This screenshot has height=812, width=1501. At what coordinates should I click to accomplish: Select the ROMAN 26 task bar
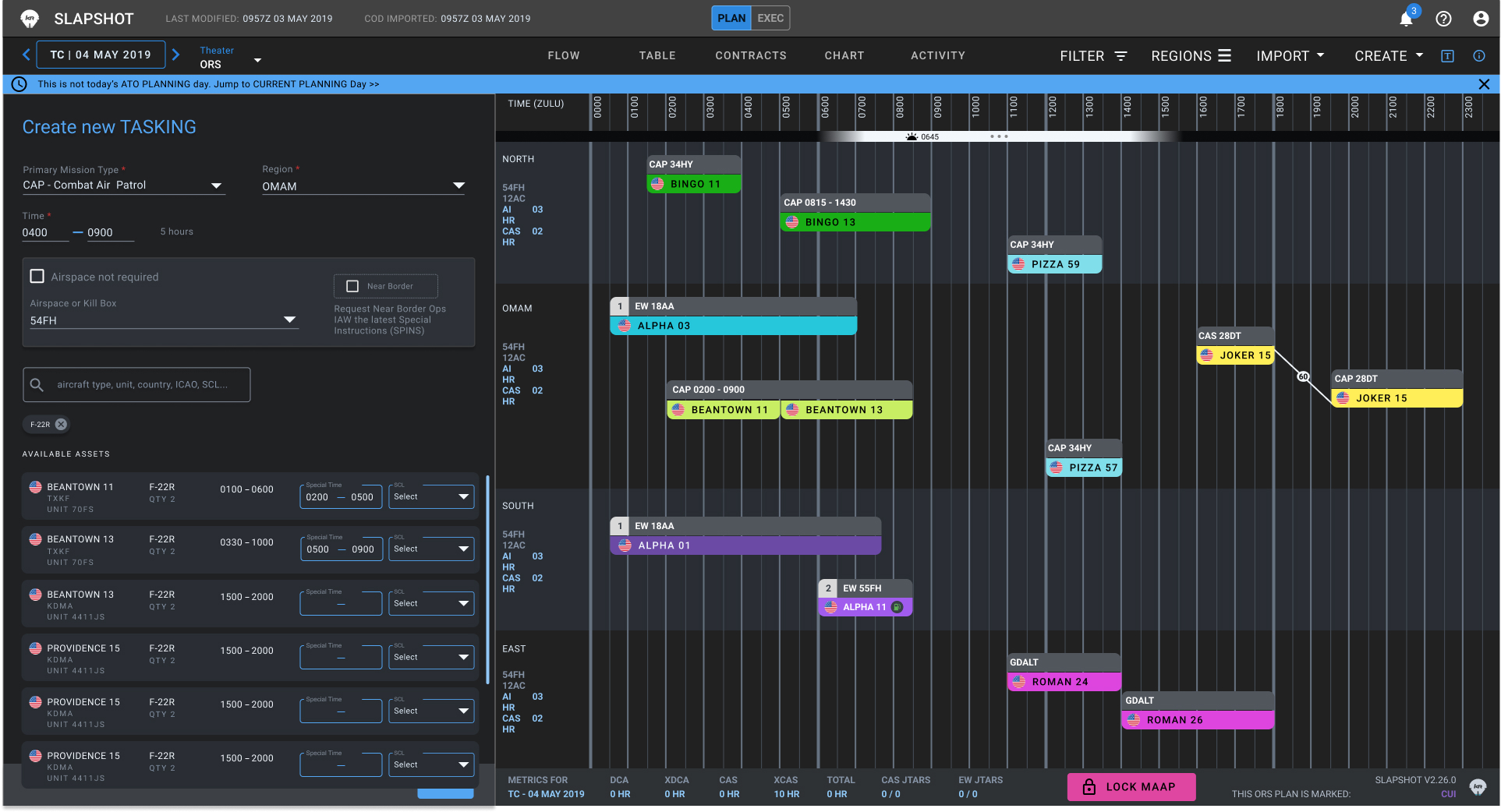(1198, 720)
